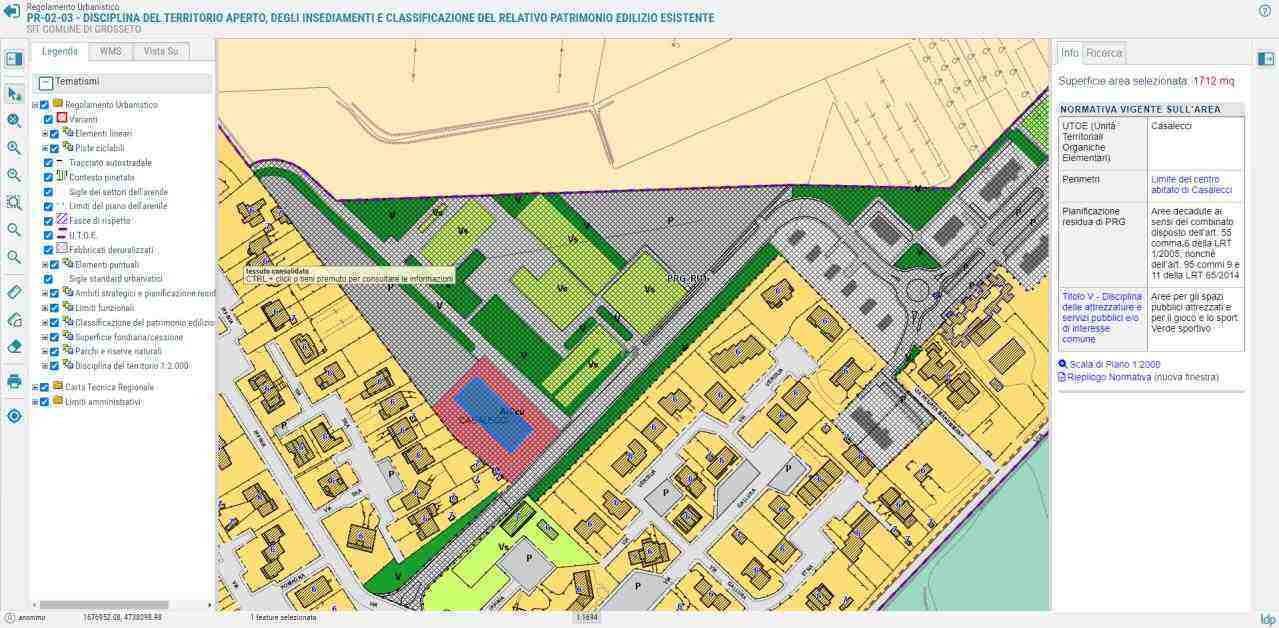1279x628 pixels.
Task: Collapse the Tematismi section
Action: tap(46, 83)
